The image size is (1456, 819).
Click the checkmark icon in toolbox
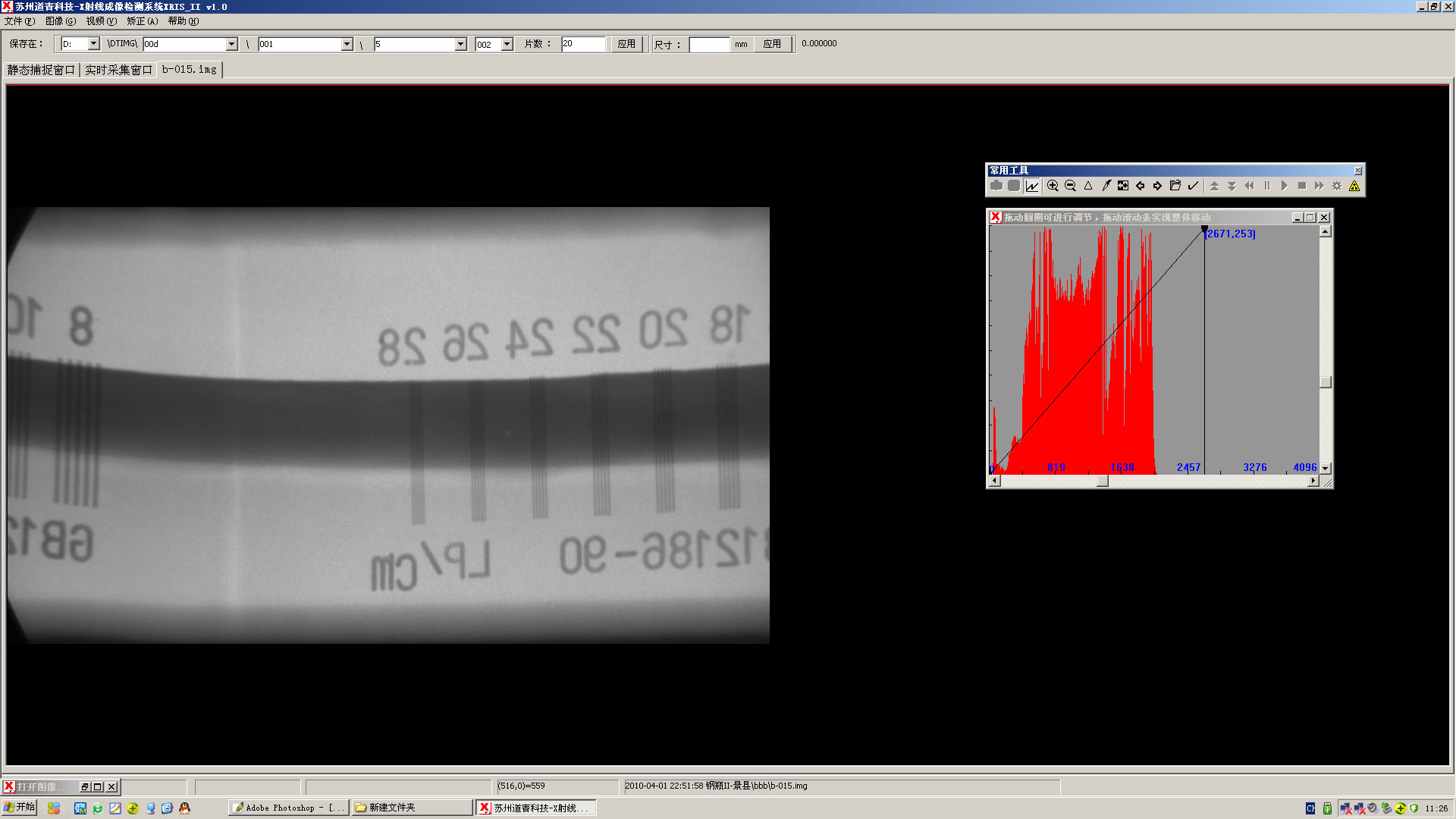1193,186
